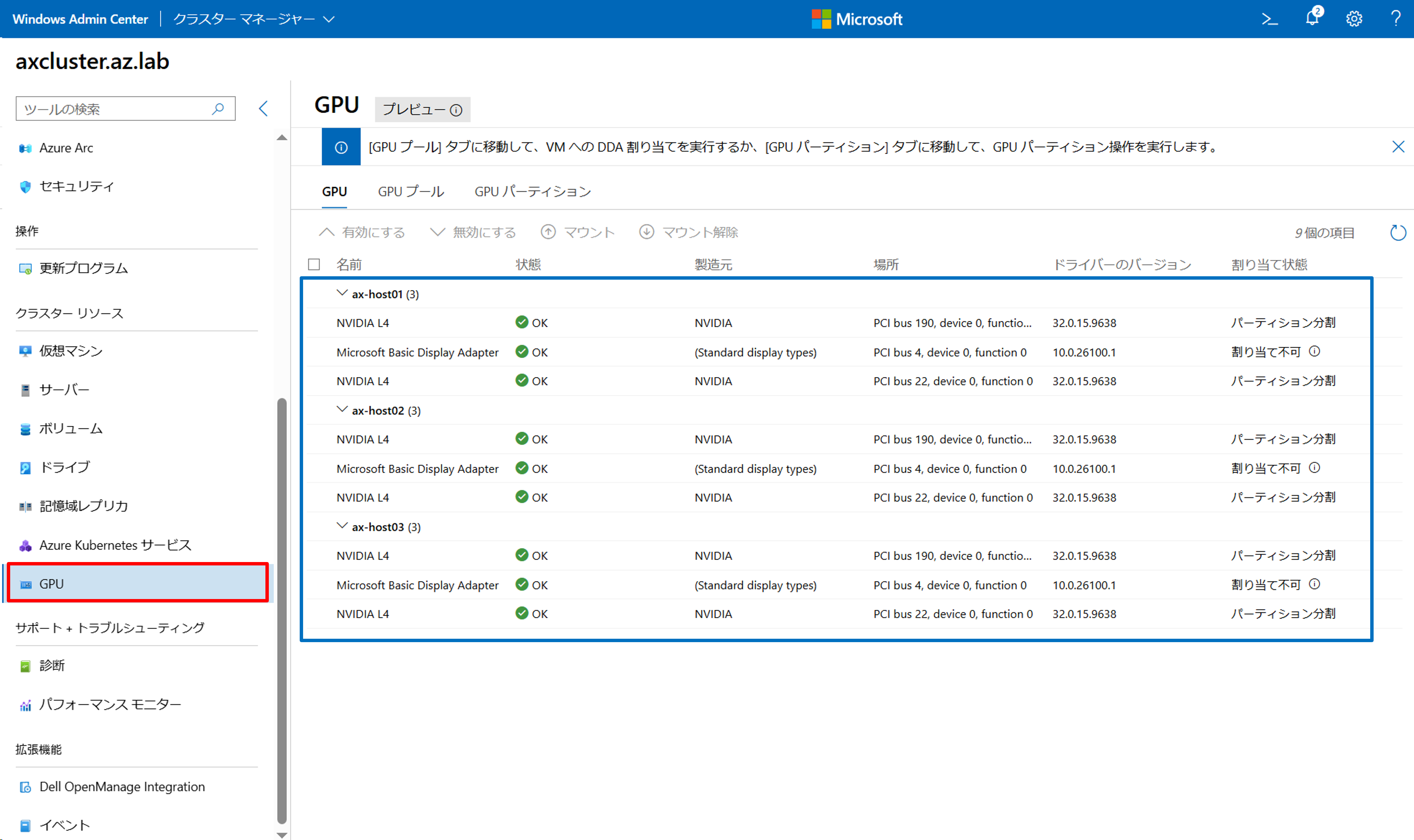Open the settings gear
Screen dimensions: 1414x840
pos(1354,19)
